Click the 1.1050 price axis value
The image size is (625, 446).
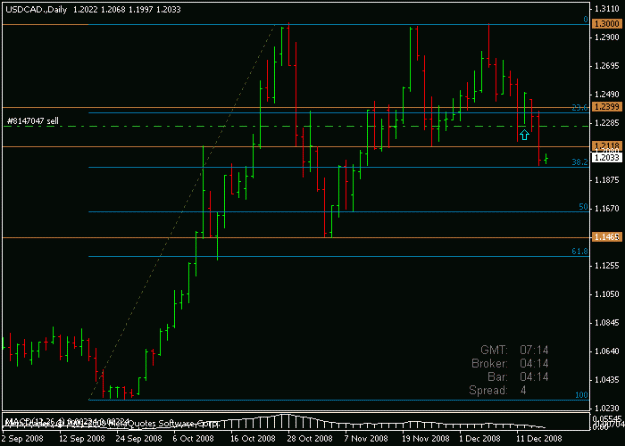click(x=607, y=294)
